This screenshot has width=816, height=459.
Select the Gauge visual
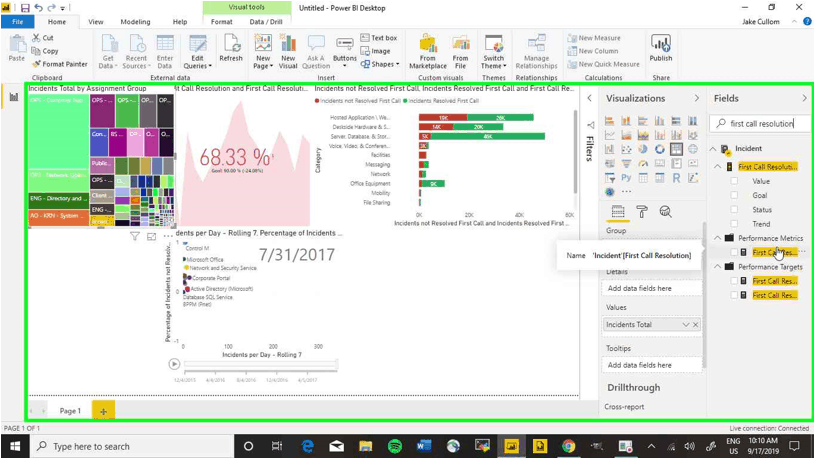point(643,163)
